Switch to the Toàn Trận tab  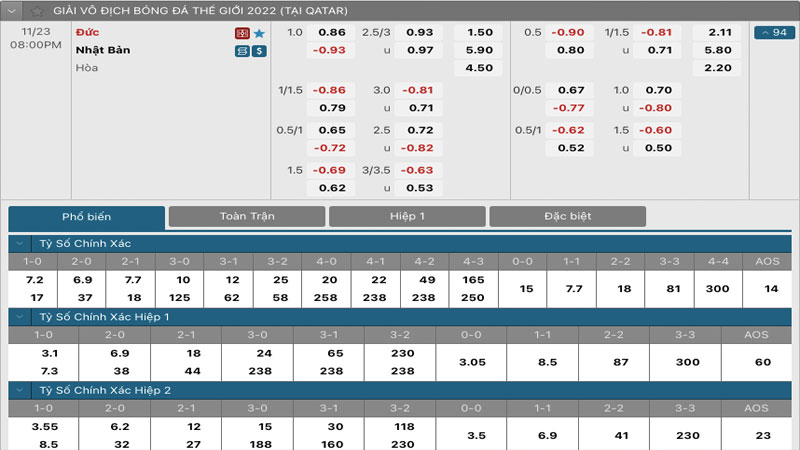tap(246, 216)
